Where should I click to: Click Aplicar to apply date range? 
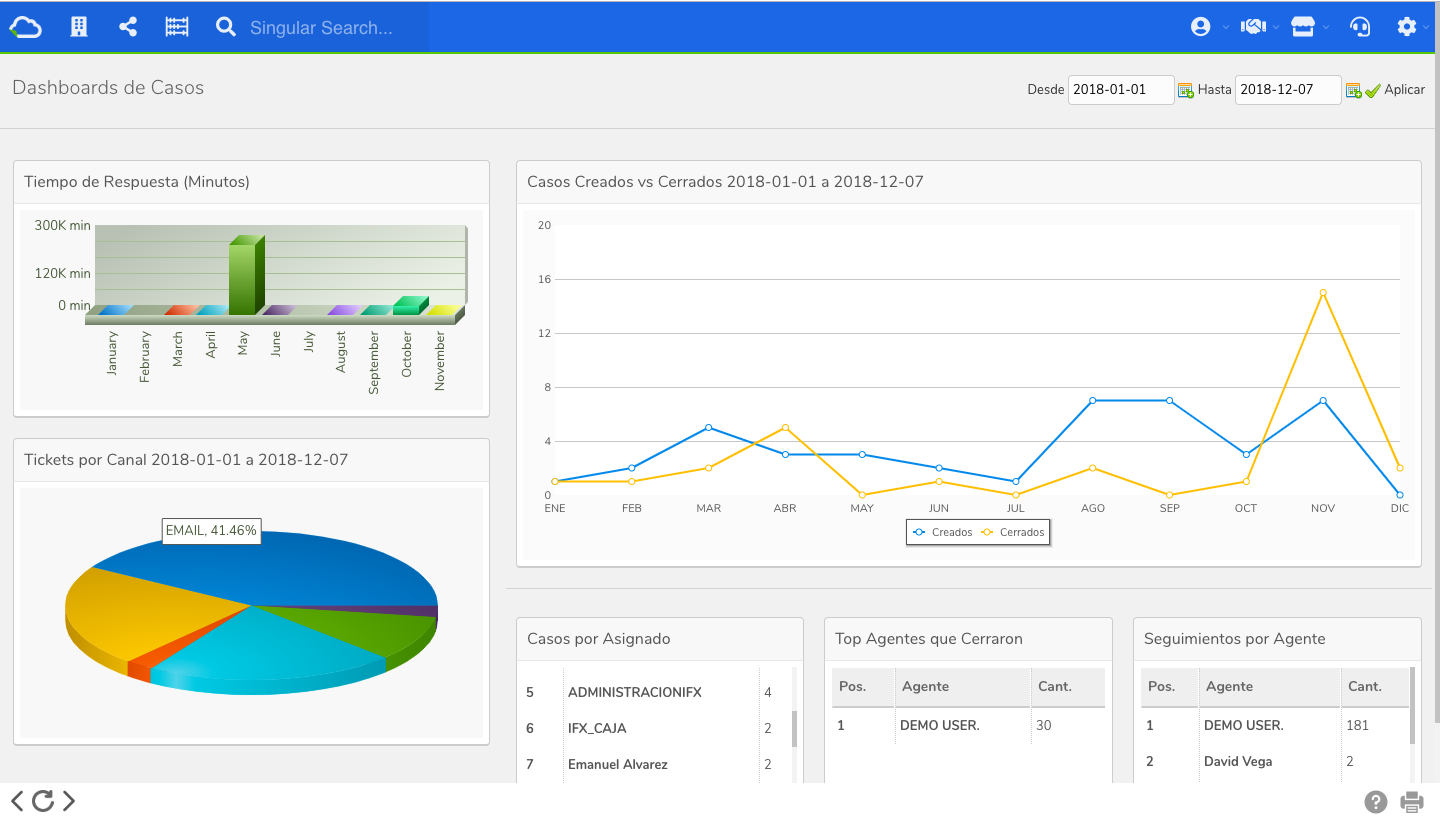[x=1395, y=90]
